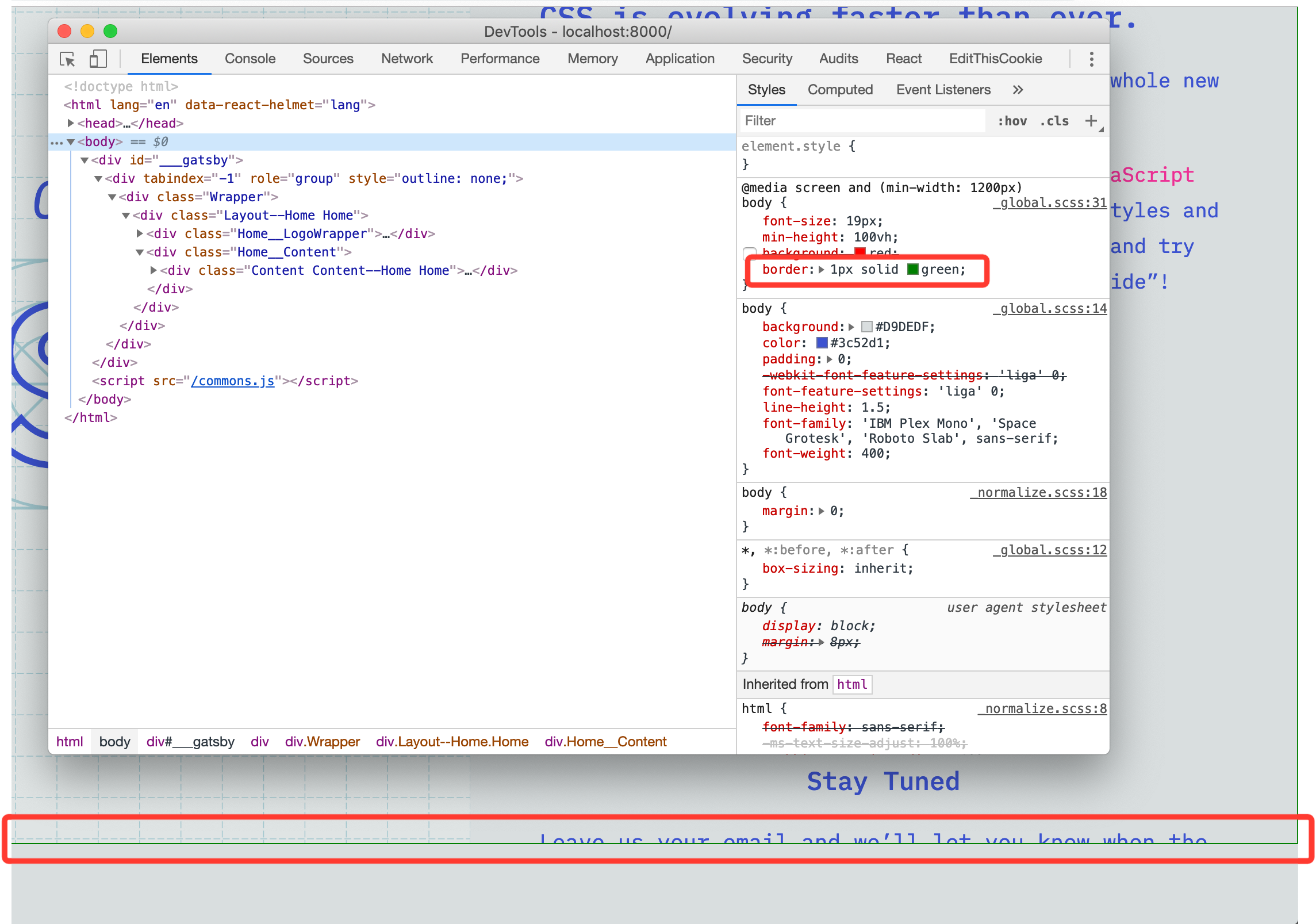Open the Audits tab
This screenshot has height=924, width=1316.
(x=838, y=59)
